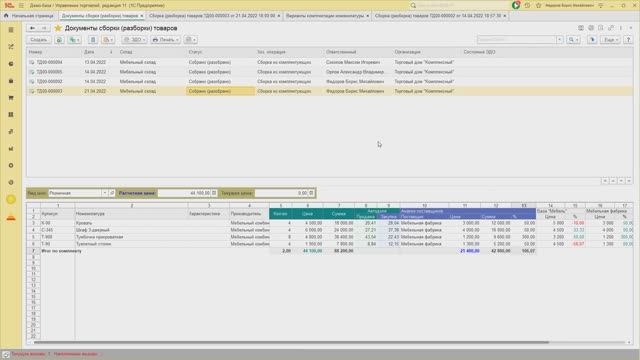The image size is (640, 360).
Task: Open the help question mark button
Action: [629, 40]
